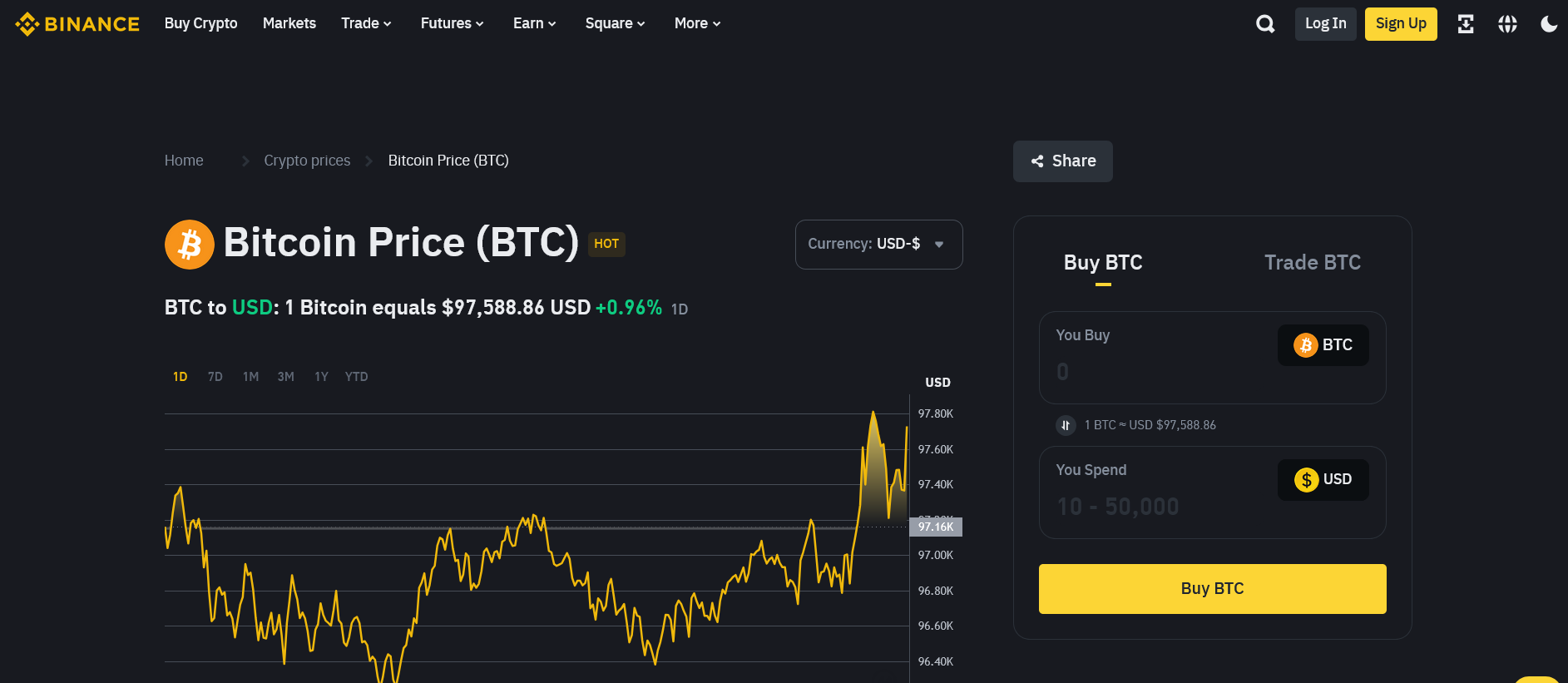Image resolution: width=1568 pixels, height=683 pixels.
Task: Click the HOT badge
Action: 606,244
